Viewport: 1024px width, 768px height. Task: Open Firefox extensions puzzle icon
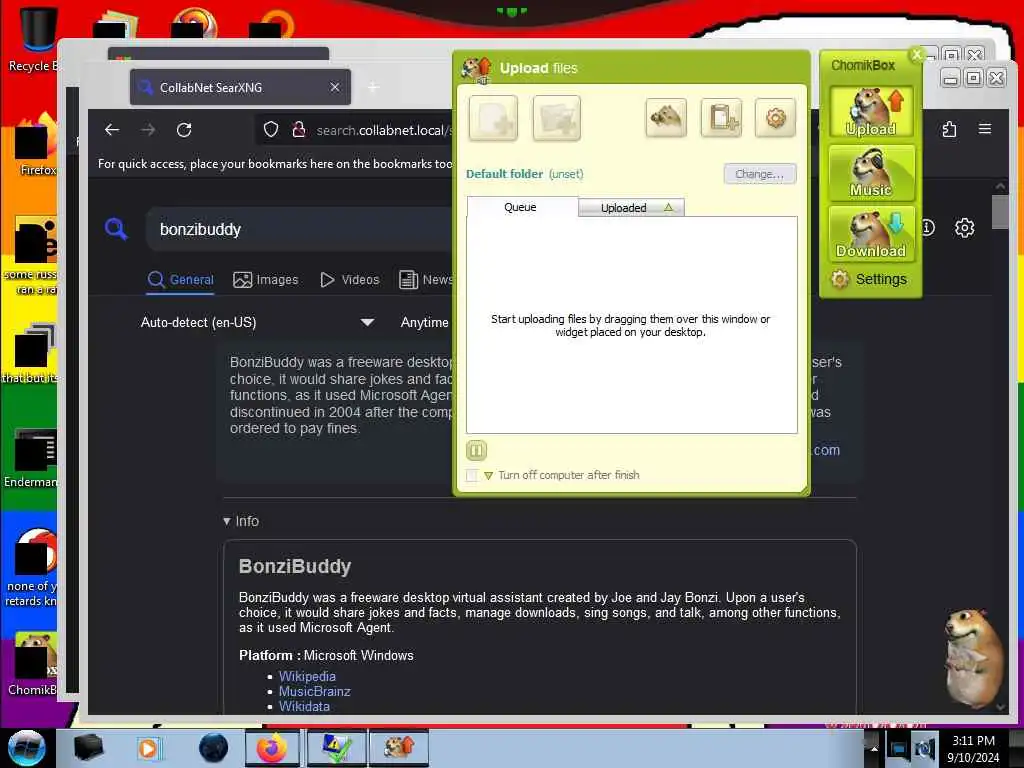click(x=950, y=129)
